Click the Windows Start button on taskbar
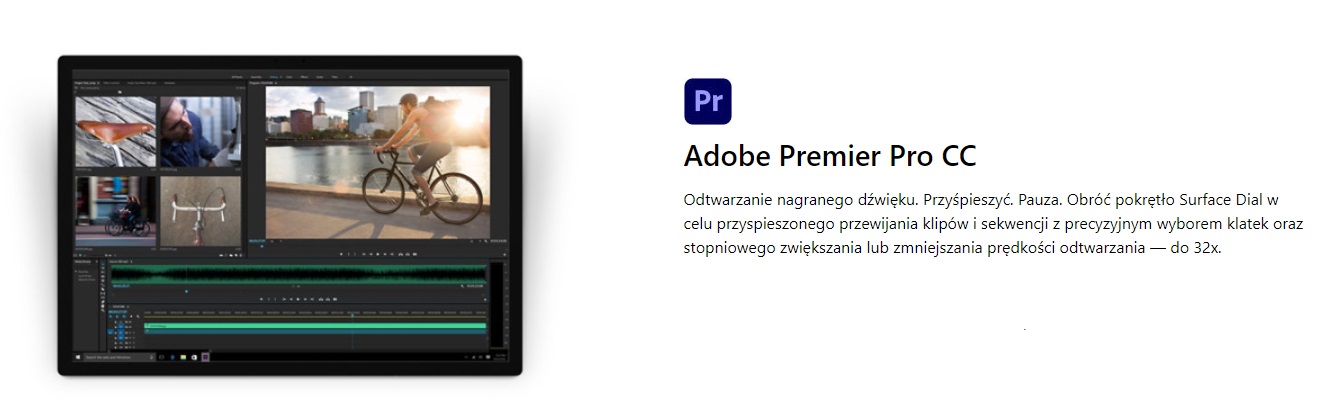1336x412 pixels. pos(78,356)
